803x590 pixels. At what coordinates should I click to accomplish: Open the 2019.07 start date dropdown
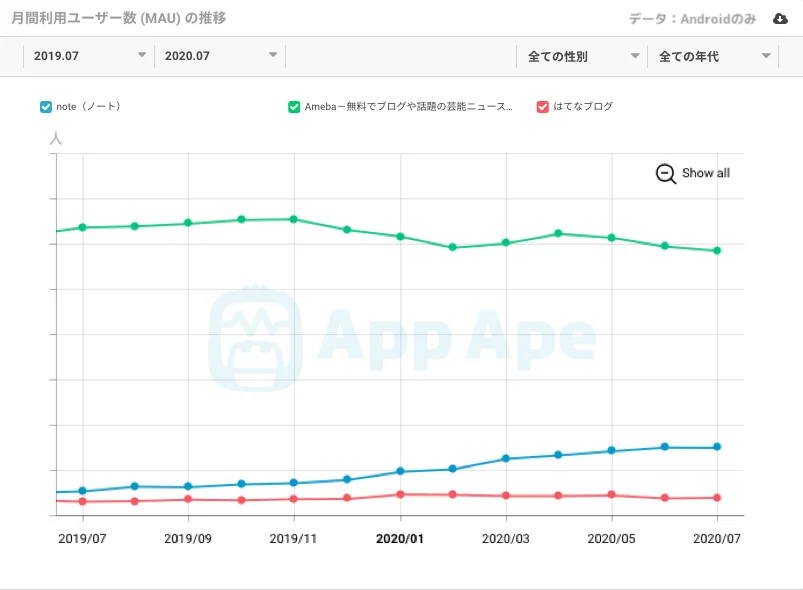[x=89, y=56]
